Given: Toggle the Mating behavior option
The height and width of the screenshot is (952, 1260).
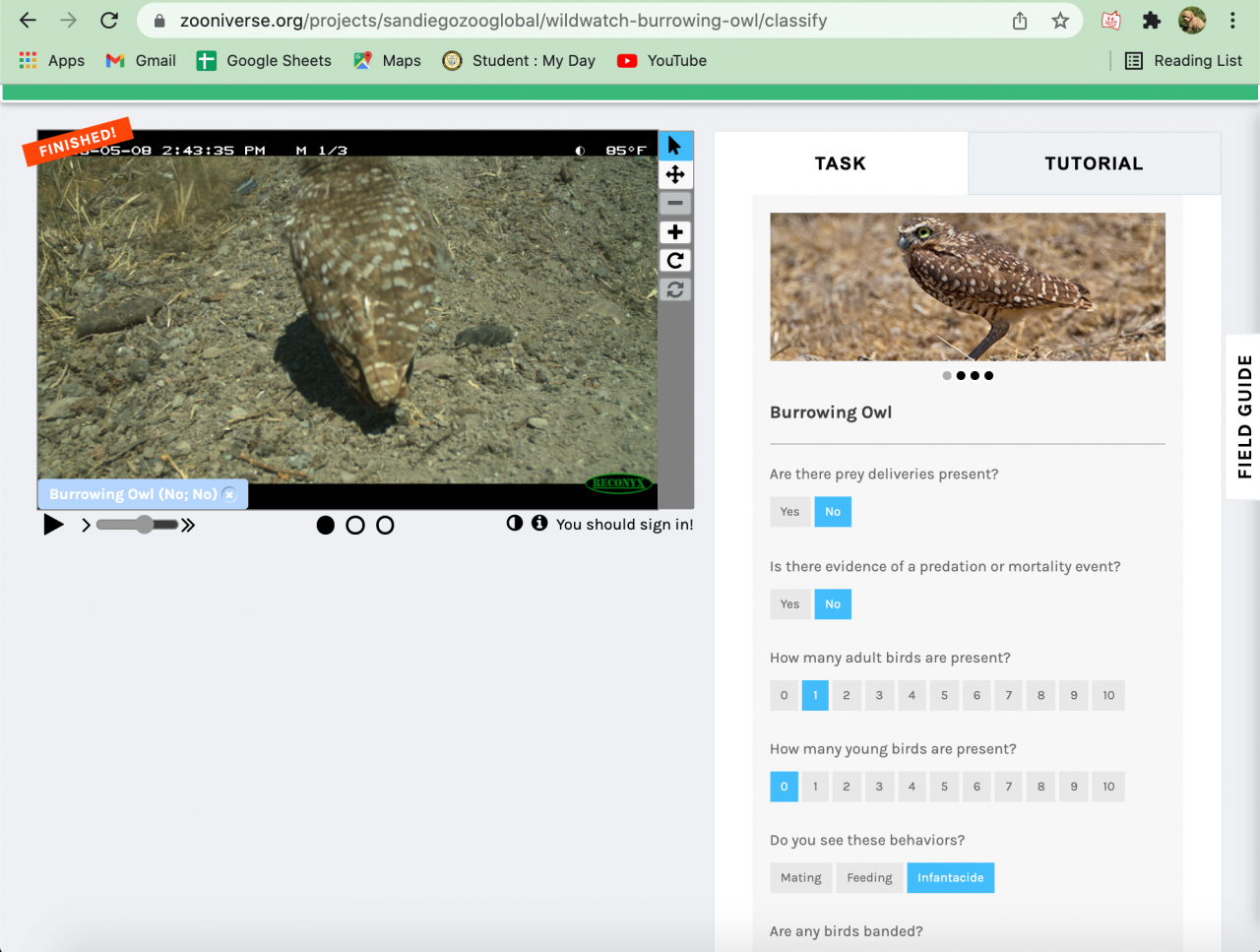Looking at the screenshot, I should tap(800, 878).
